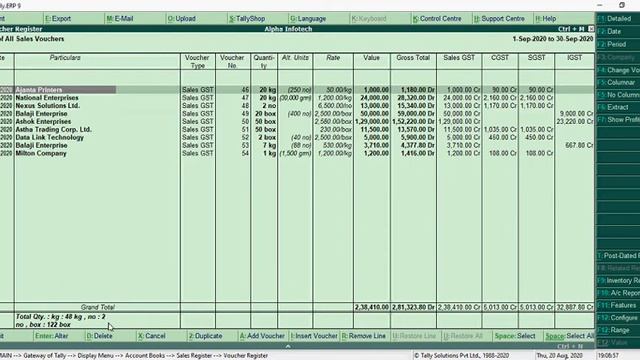Click F7 Show Profit button
Screen dimensions: 640x360
[618, 120]
